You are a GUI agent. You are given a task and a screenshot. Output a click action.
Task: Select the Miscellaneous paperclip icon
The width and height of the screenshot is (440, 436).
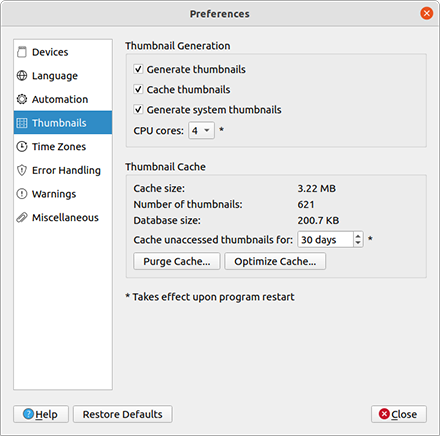22,217
